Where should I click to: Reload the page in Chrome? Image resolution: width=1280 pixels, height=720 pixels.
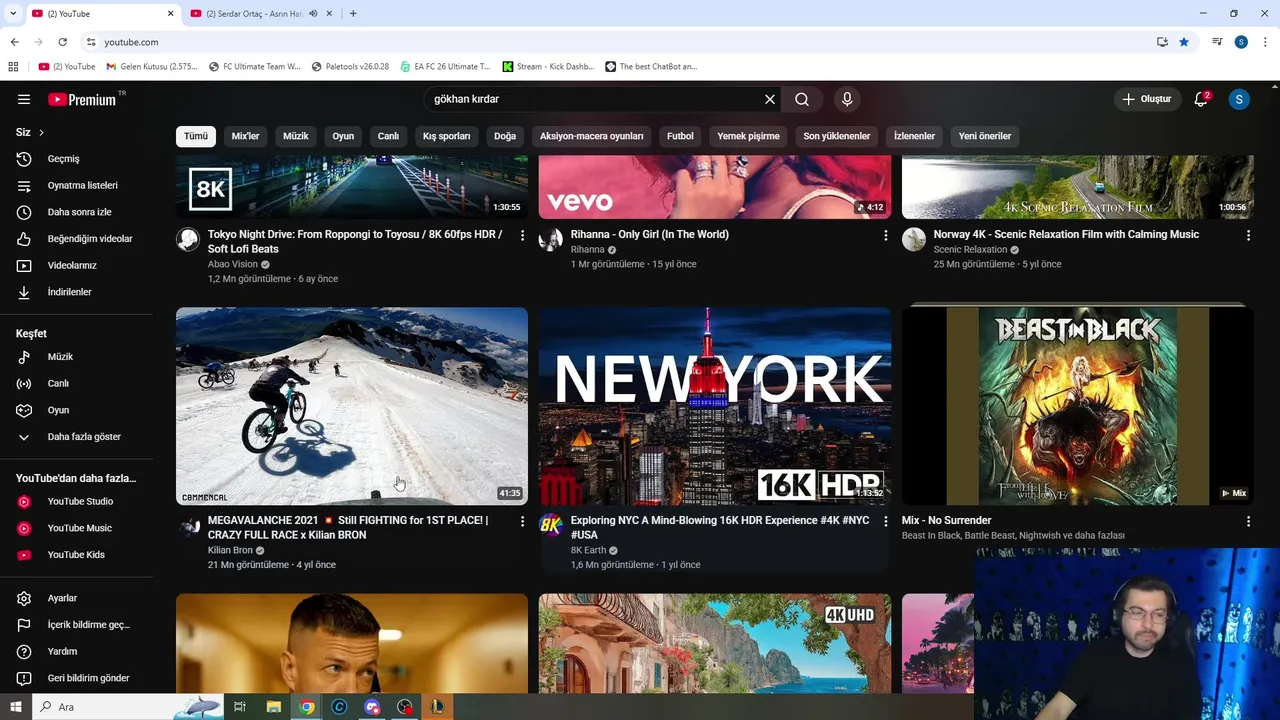tap(62, 42)
